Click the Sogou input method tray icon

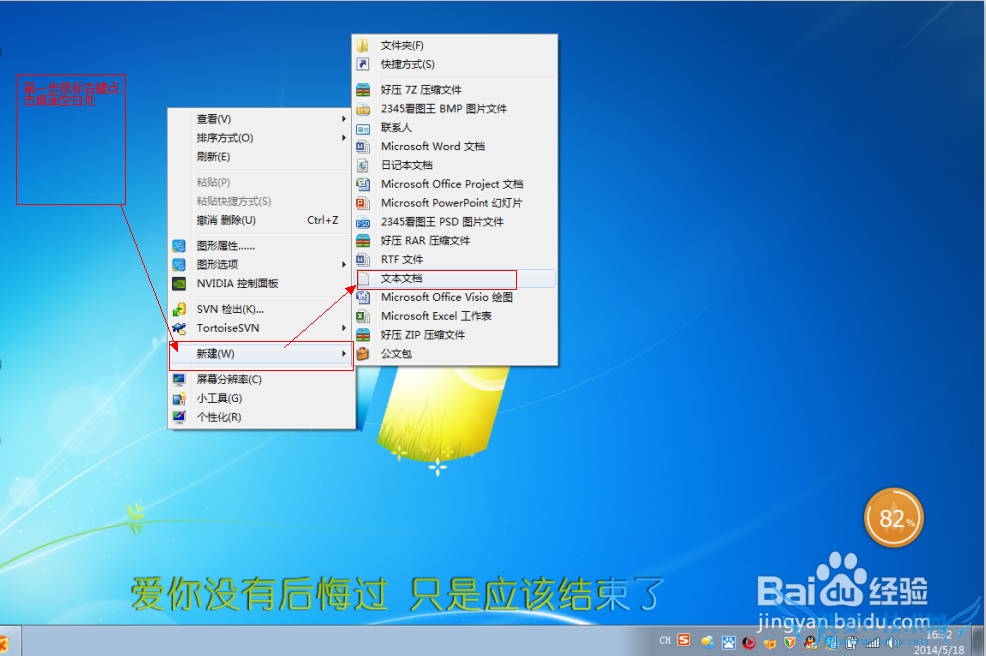[684, 640]
